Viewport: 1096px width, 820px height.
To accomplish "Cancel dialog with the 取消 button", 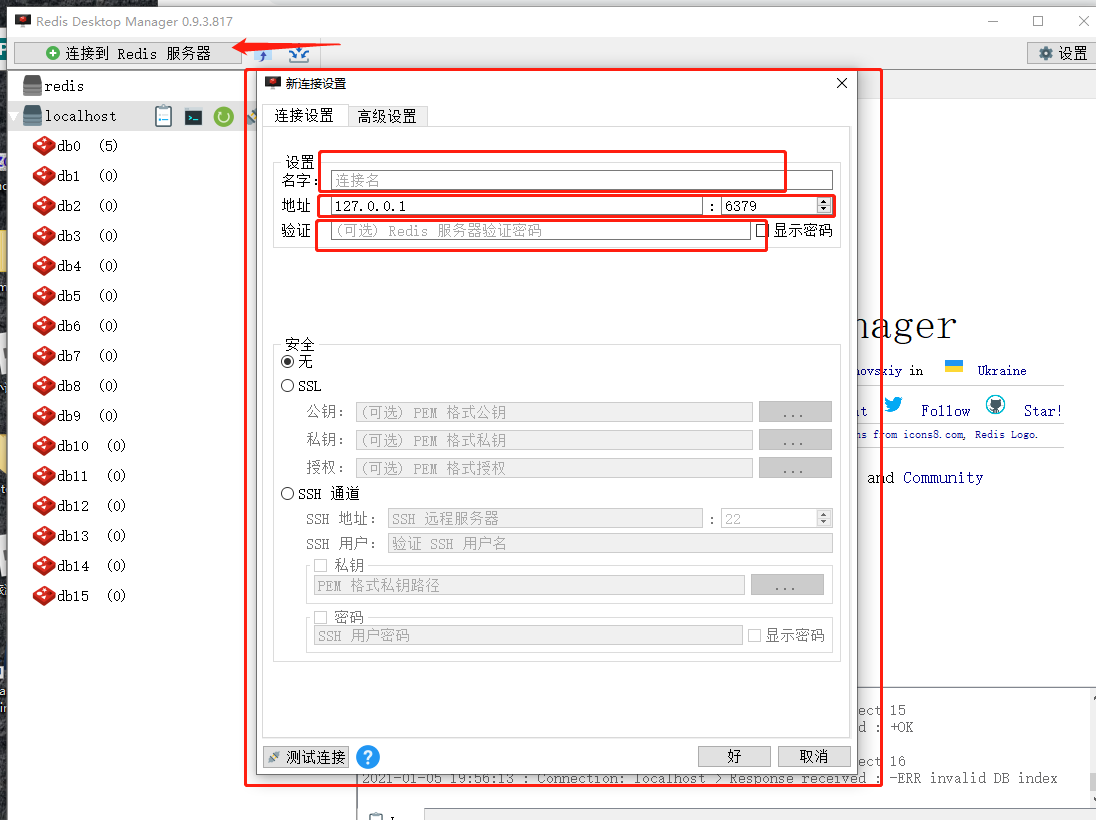I will 814,756.
